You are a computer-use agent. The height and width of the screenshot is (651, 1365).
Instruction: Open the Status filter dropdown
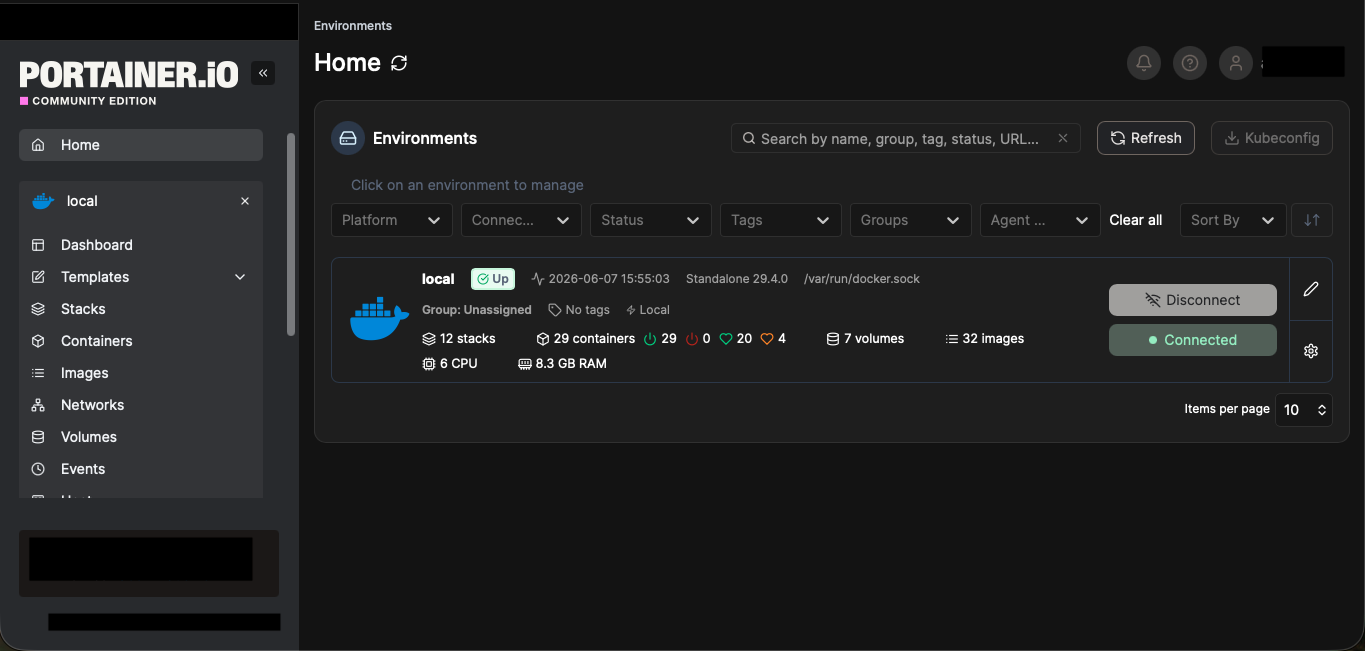pyautogui.click(x=651, y=220)
